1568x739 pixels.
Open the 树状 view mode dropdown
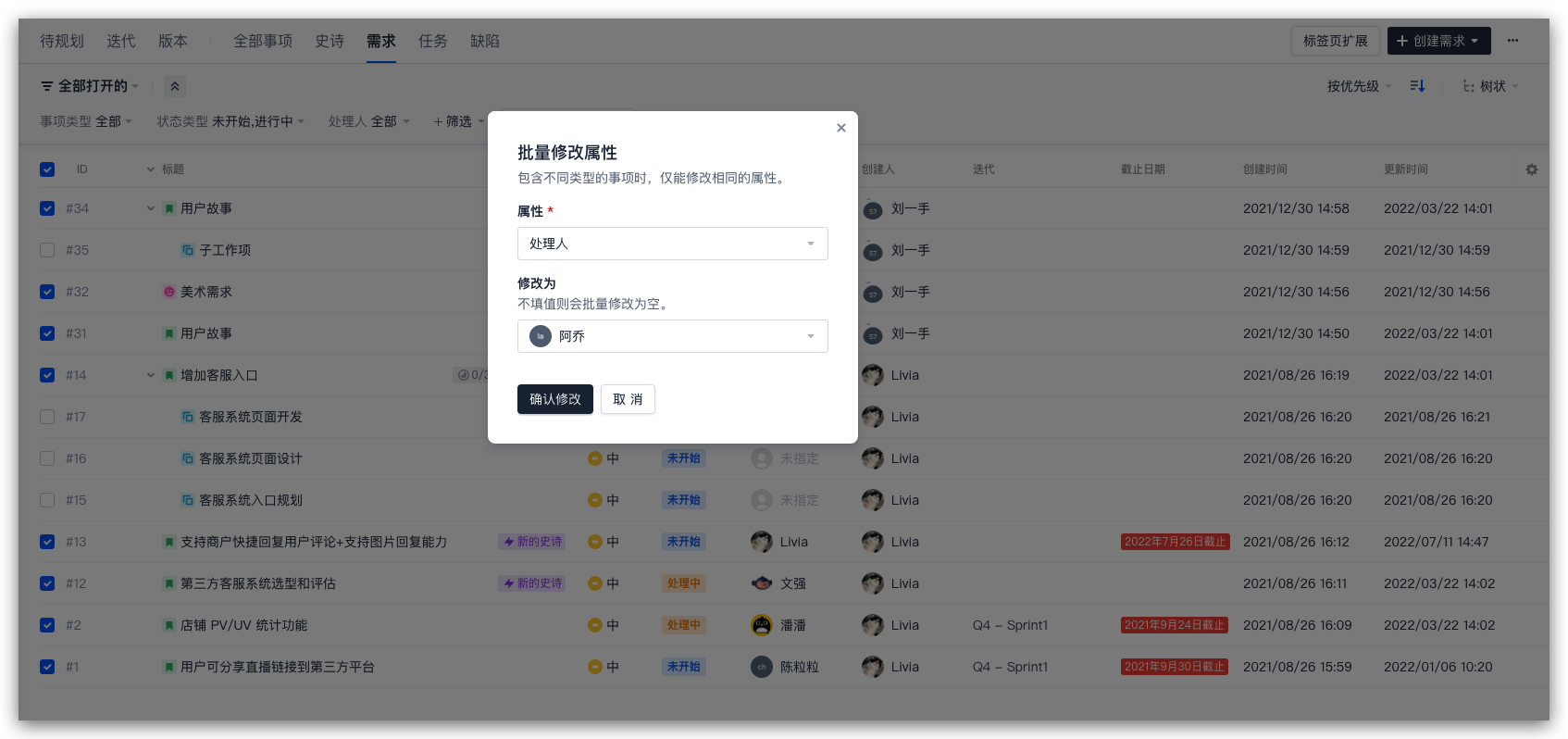point(1490,86)
